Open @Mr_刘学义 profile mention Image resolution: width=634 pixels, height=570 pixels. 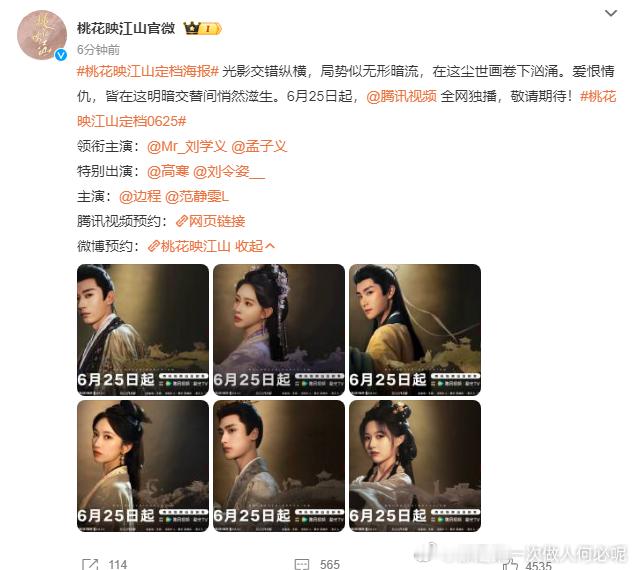[x=187, y=147]
